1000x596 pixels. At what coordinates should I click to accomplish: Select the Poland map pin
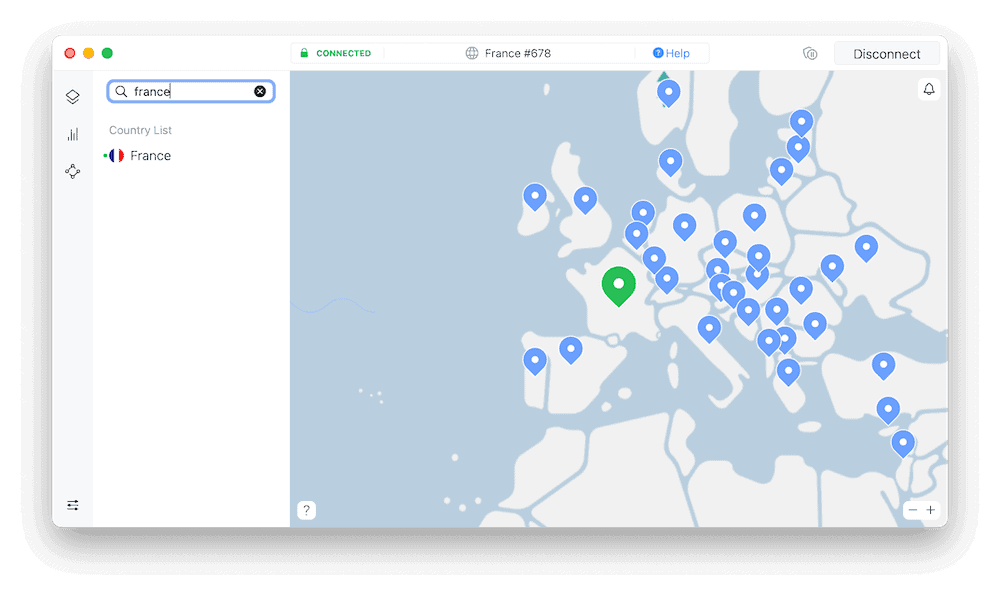[754, 217]
